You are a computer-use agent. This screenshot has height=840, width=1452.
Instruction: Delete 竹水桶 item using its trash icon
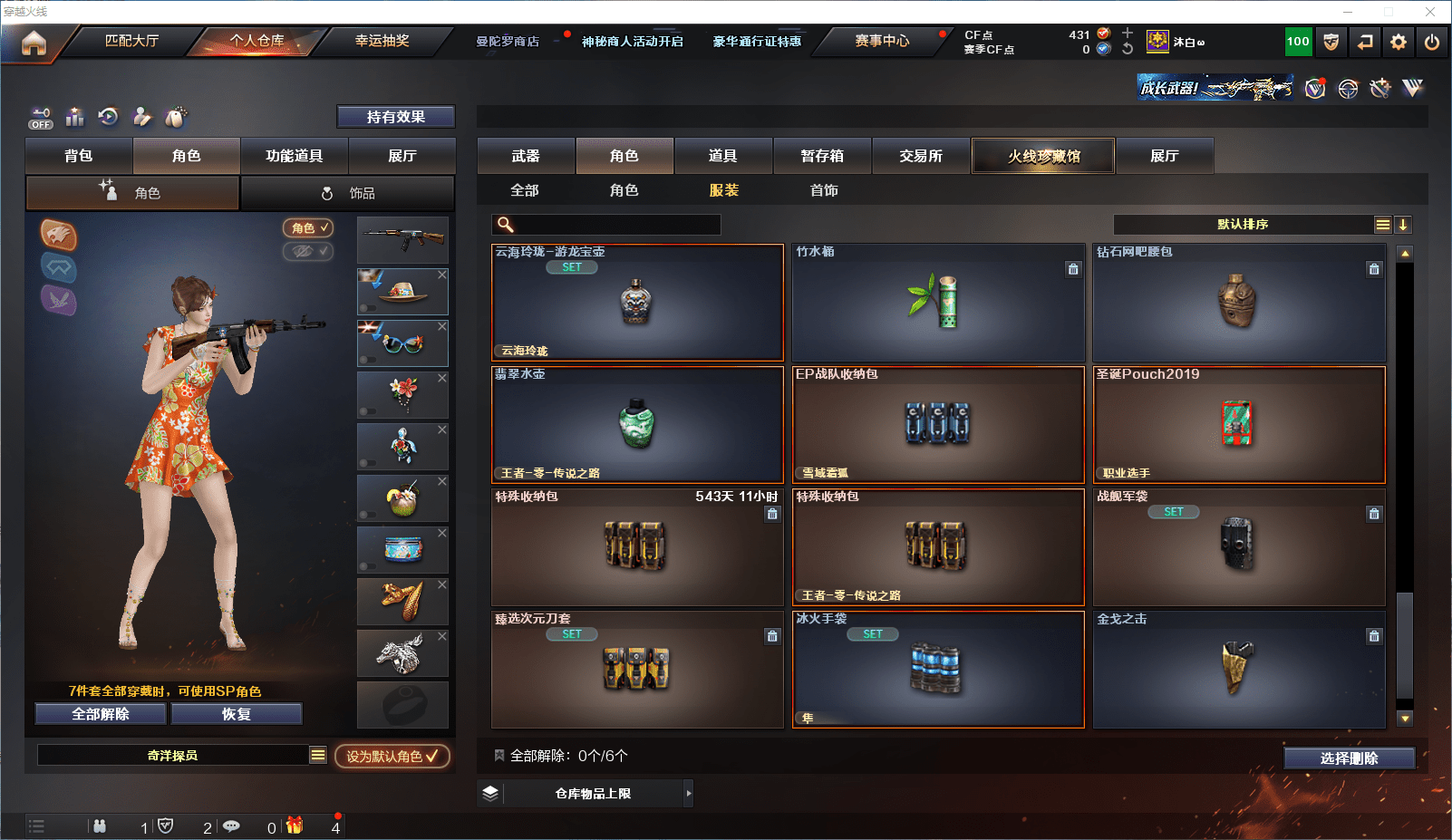coord(1073,269)
